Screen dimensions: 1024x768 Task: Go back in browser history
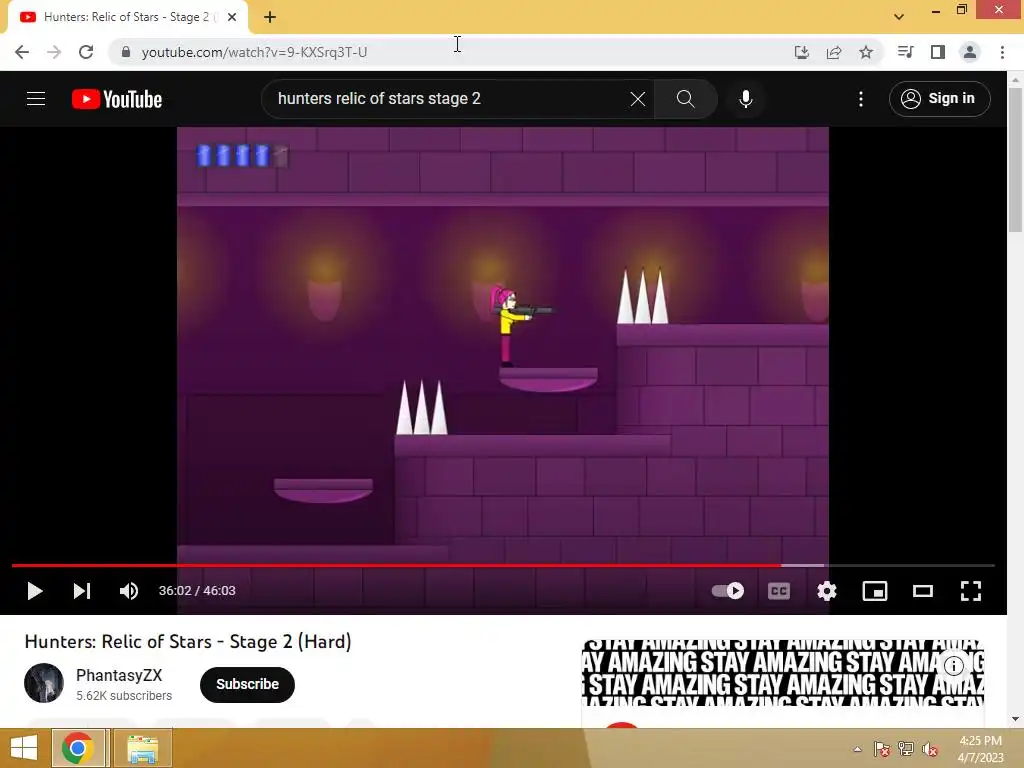click(22, 52)
